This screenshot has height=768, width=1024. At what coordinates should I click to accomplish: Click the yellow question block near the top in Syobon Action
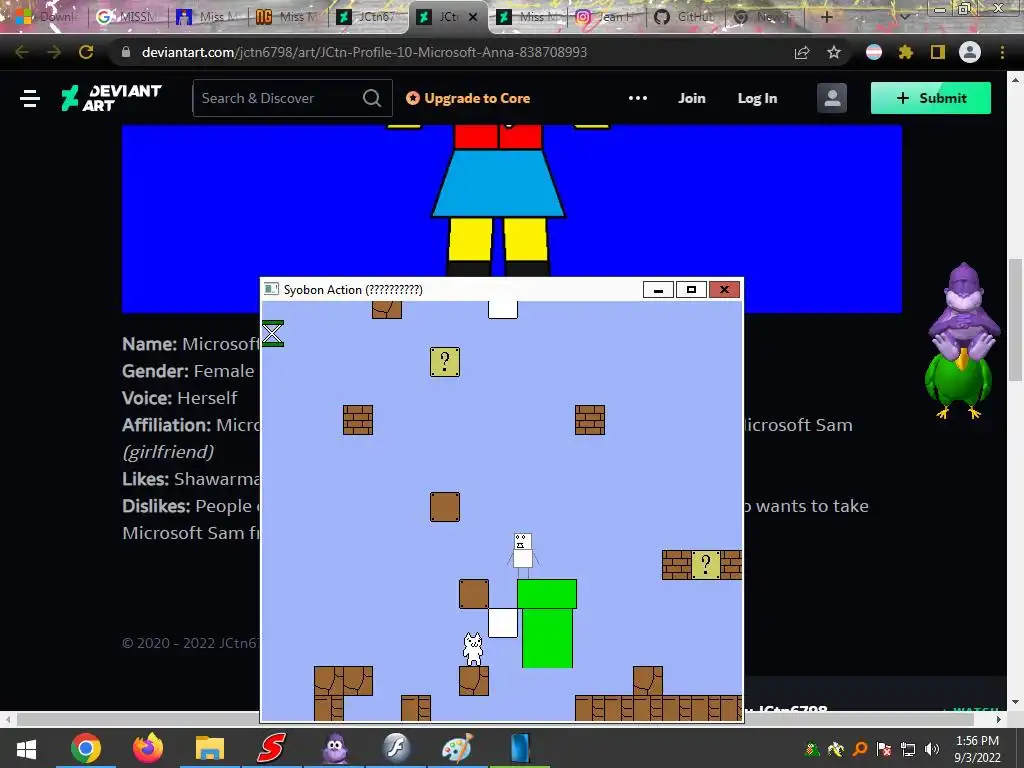click(445, 362)
